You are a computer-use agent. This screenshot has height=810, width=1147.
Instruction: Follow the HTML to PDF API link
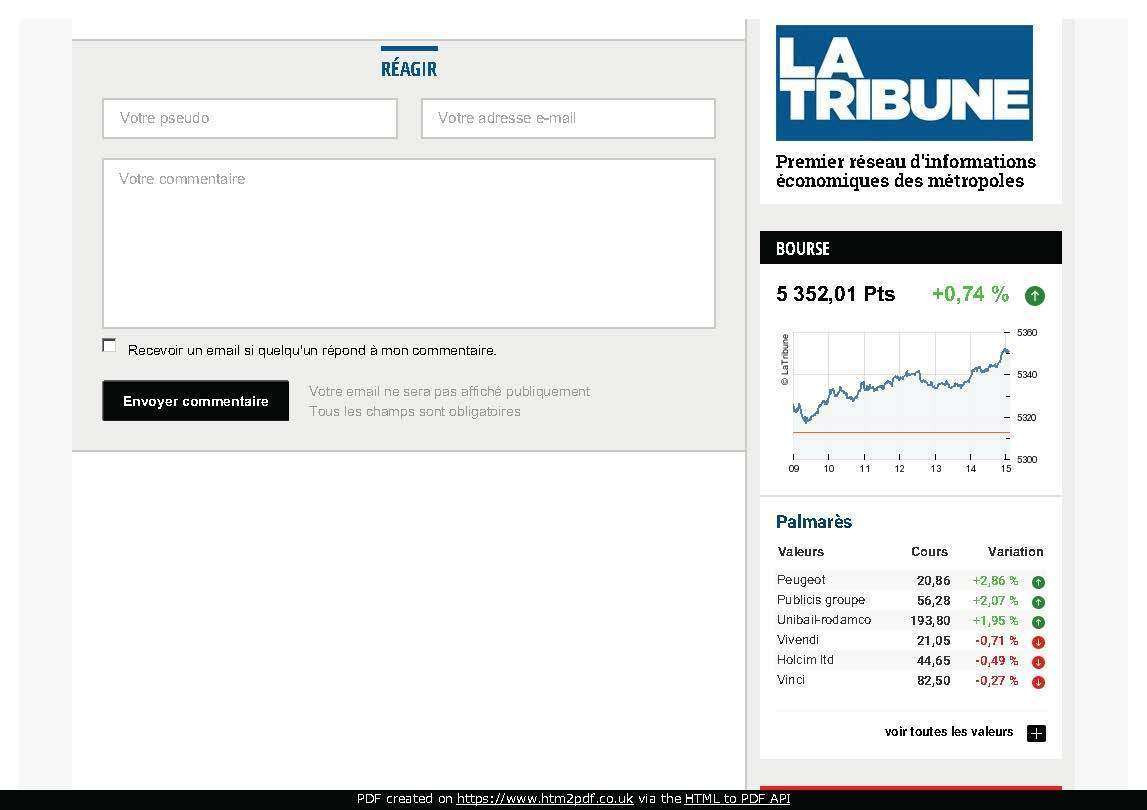click(x=737, y=799)
